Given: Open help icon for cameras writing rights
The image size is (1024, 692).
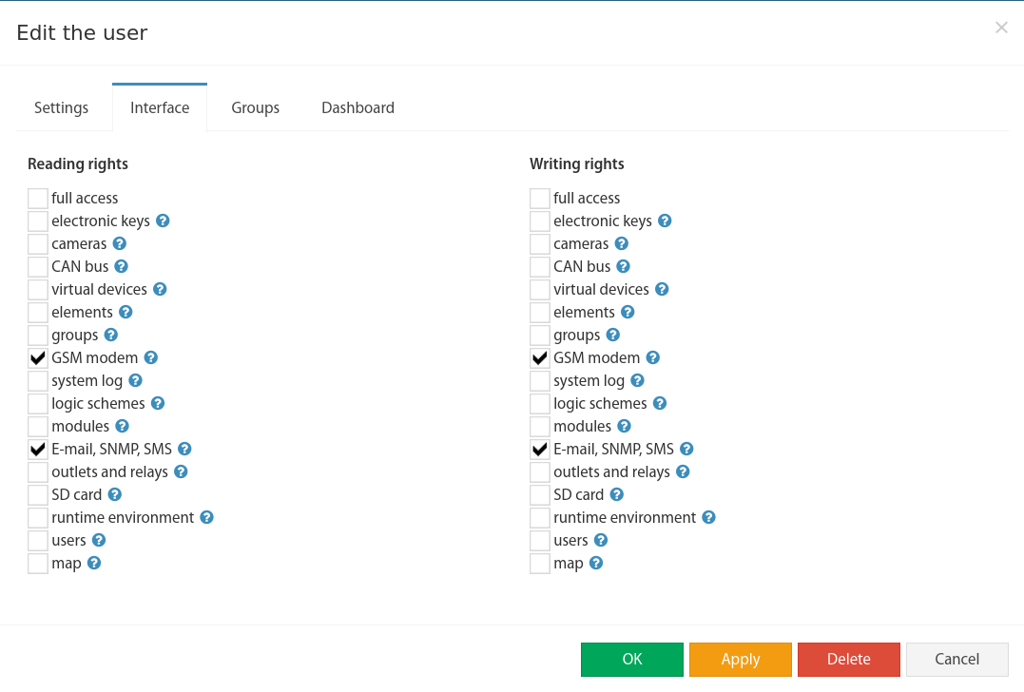Looking at the screenshot, I should [621, 244].
